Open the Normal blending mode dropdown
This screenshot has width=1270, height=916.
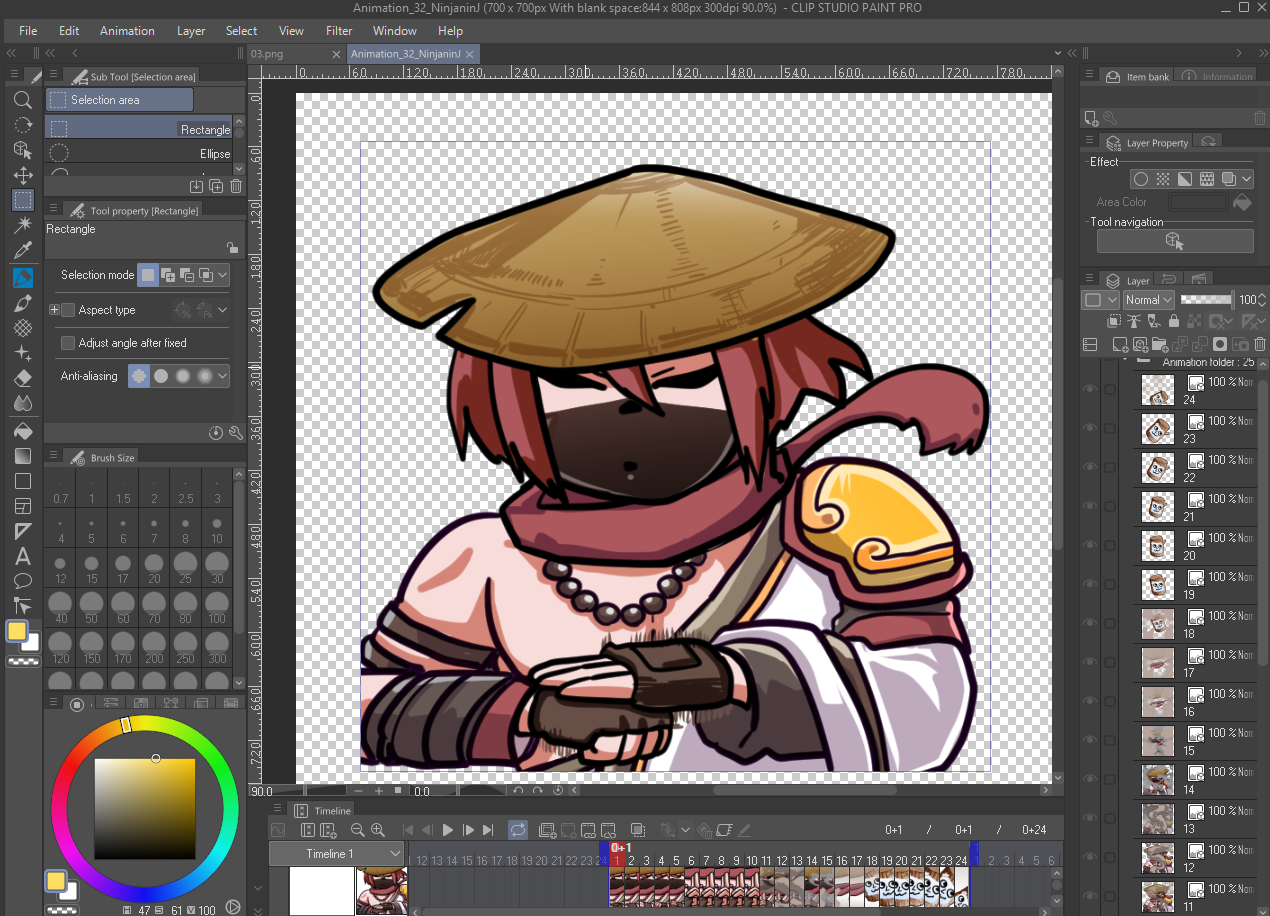(x=1147, y=300)
